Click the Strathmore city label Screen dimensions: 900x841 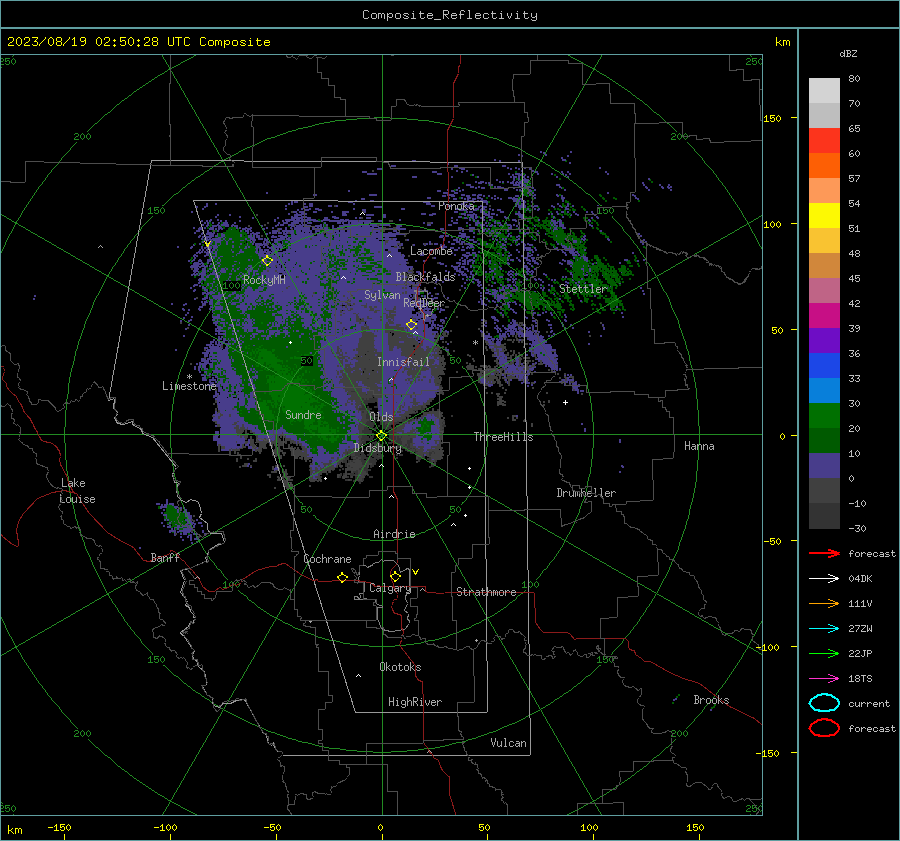(486, 592)
